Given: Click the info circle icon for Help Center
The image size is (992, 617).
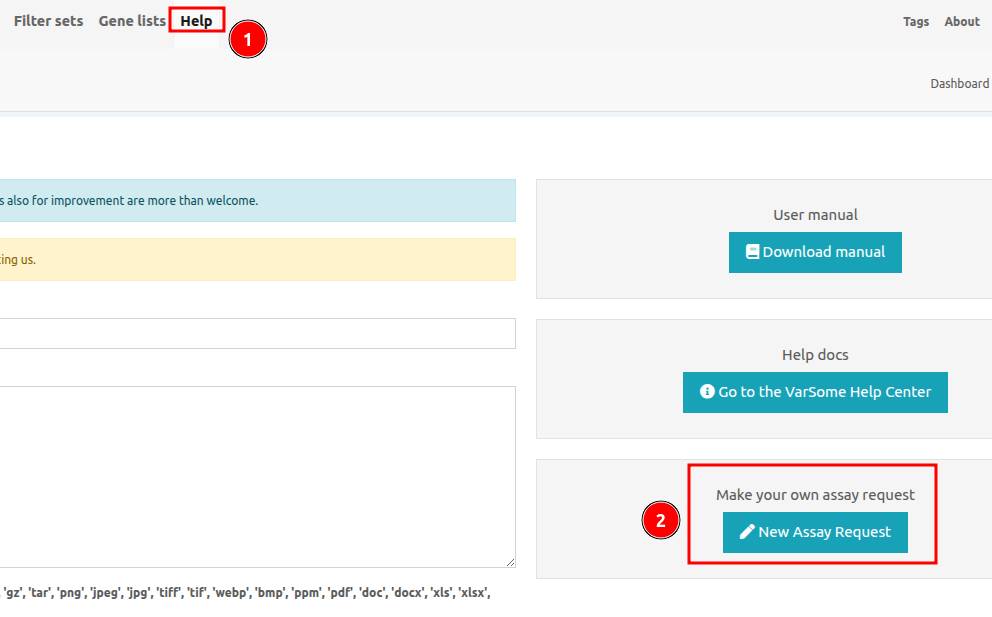Looking at the screenshot, I should pos(707,392).
